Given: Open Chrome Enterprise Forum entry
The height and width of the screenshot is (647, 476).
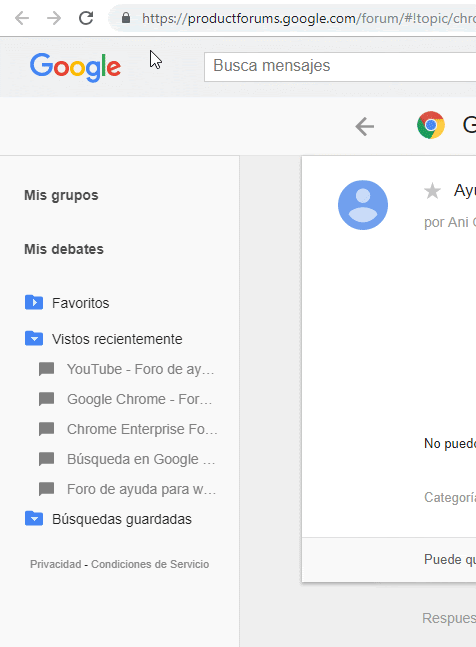Looking at the screenshot, I should pyautogui.click(x=142, y=429).
